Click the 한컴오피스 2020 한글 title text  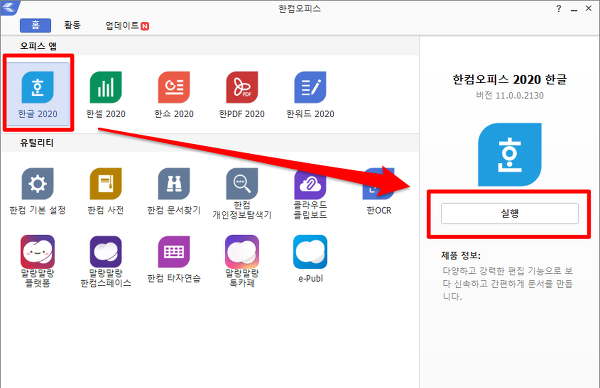point(510,79)
